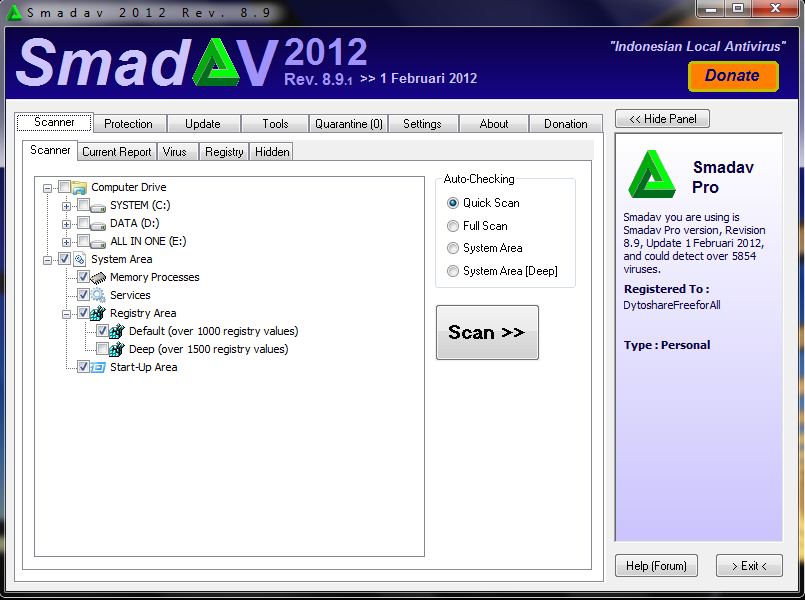
Task: Click the Default registry values icon
Action: [x=117, y=331]
